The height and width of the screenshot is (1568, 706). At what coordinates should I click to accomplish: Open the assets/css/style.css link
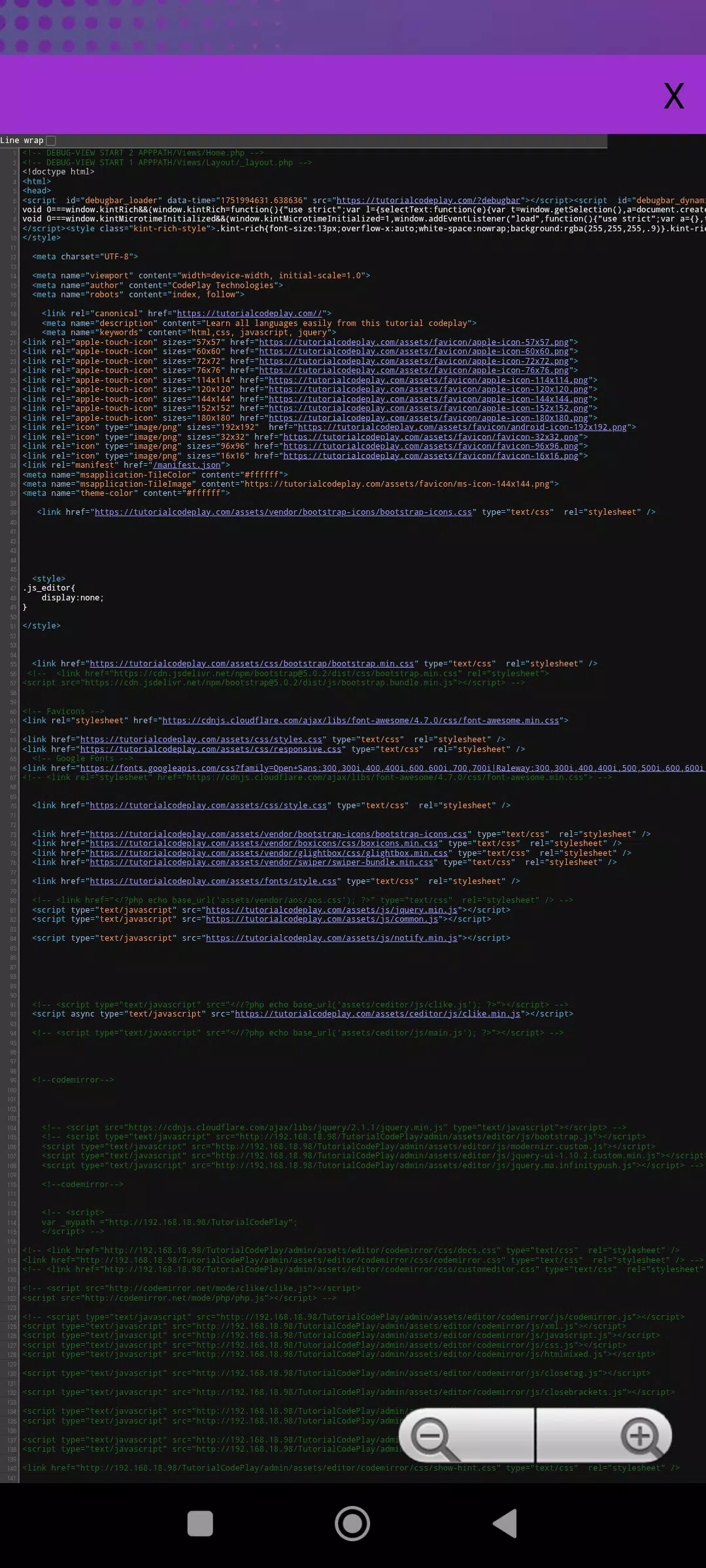[x=208, y=806]
